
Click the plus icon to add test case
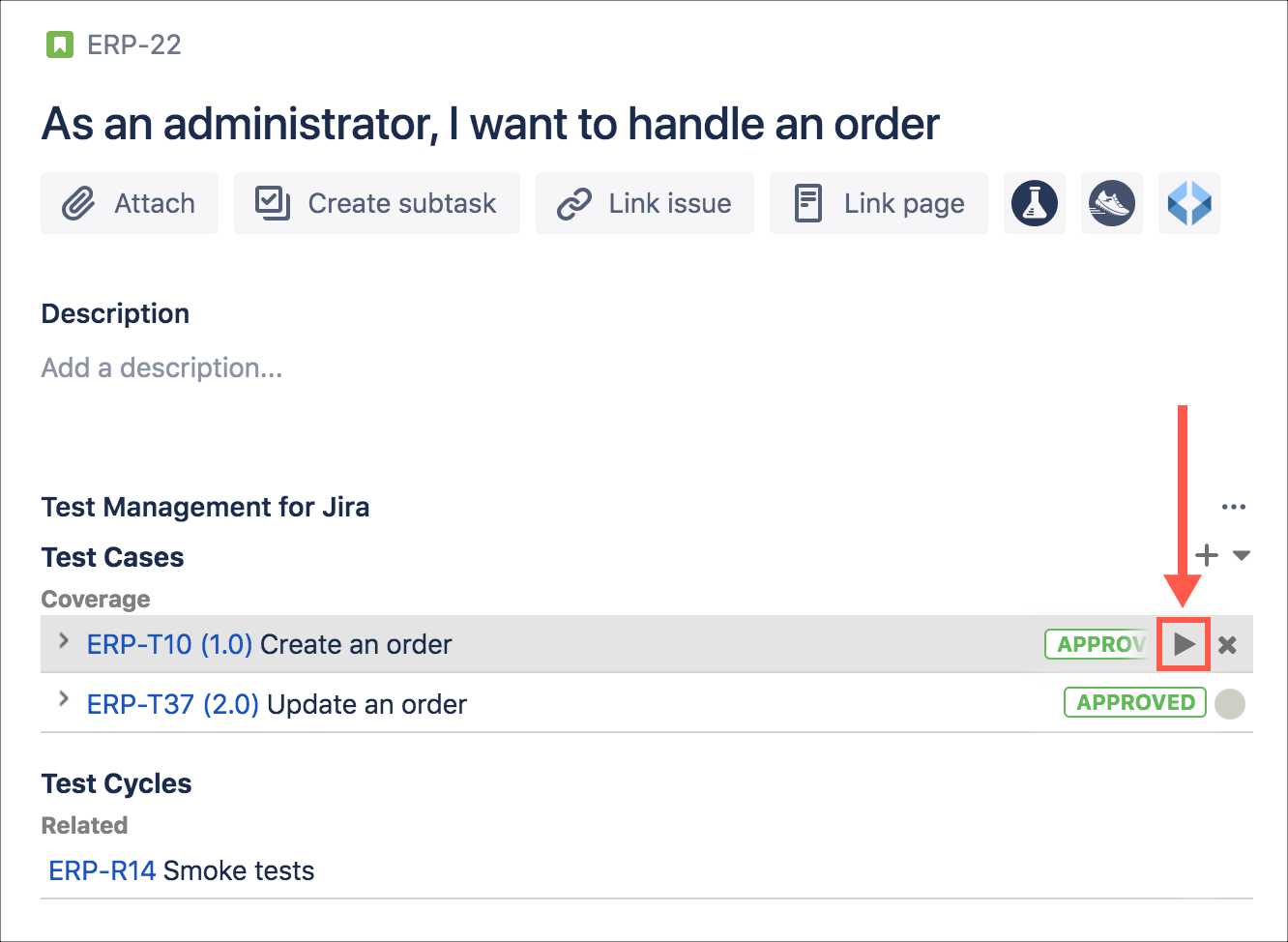[1206, 555]
